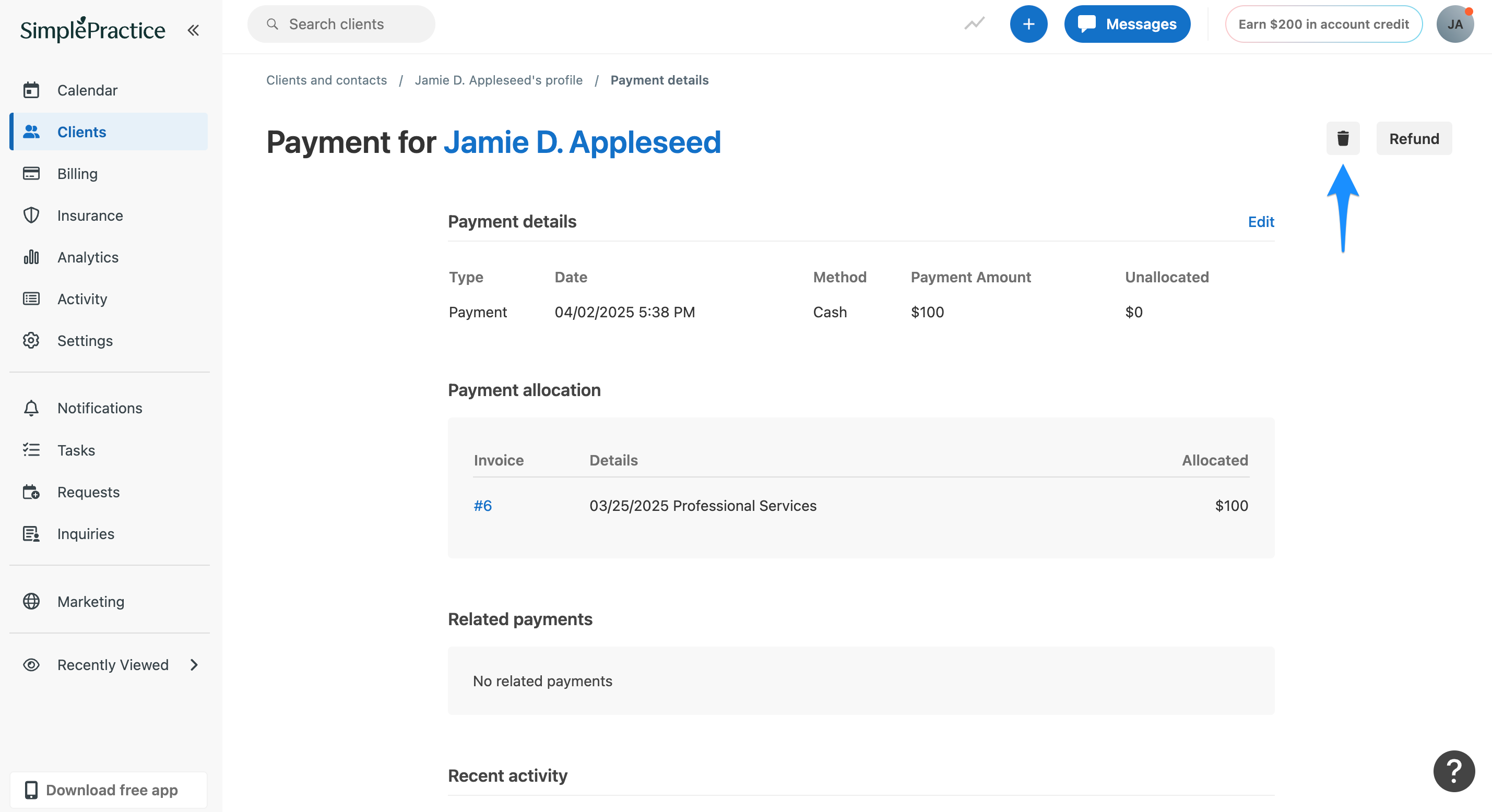Select payment date 04/02/2025 5:38 PM

click(x=624, y=313)
